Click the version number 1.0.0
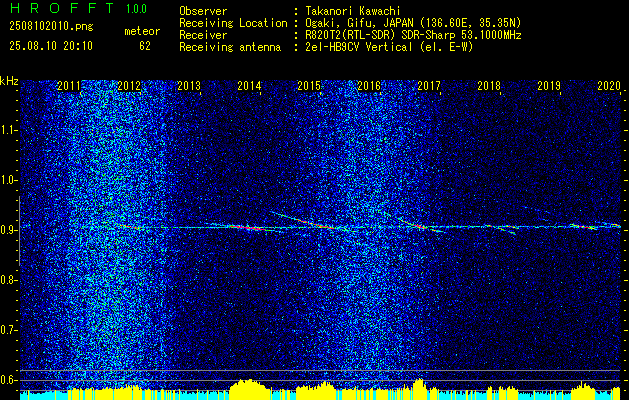 coord(136,9)
